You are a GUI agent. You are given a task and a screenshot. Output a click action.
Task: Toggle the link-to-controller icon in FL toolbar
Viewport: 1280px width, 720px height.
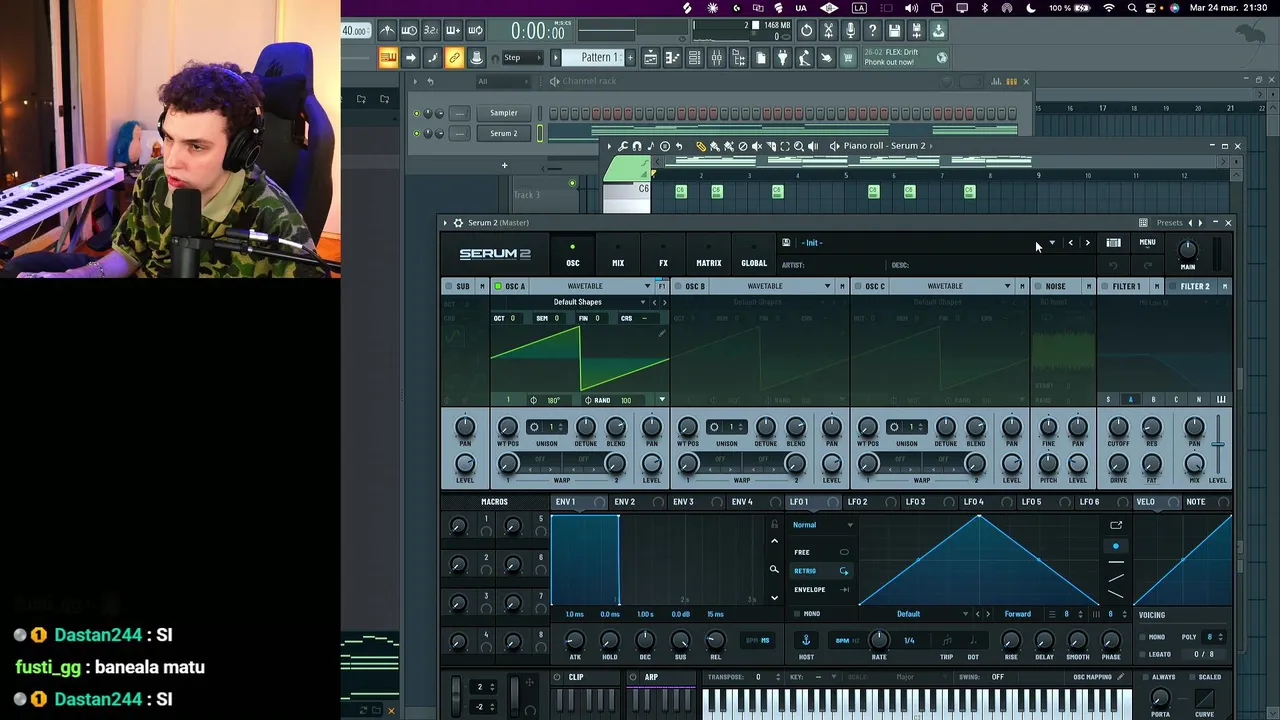(454, 58)
